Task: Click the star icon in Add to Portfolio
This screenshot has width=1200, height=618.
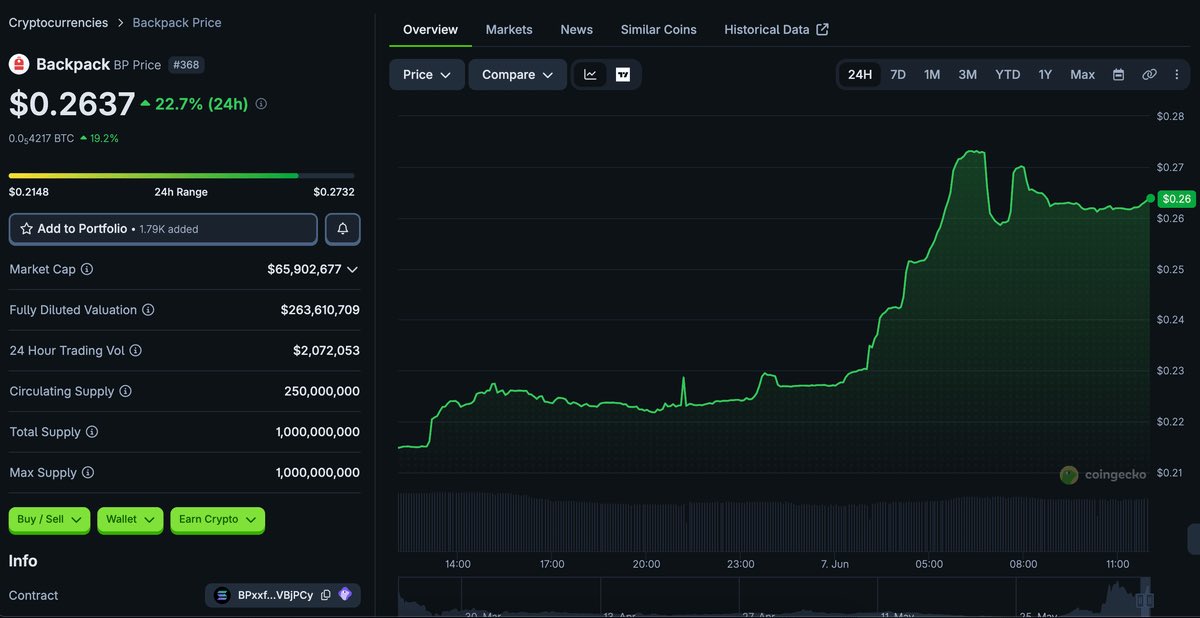Action: 27,229
